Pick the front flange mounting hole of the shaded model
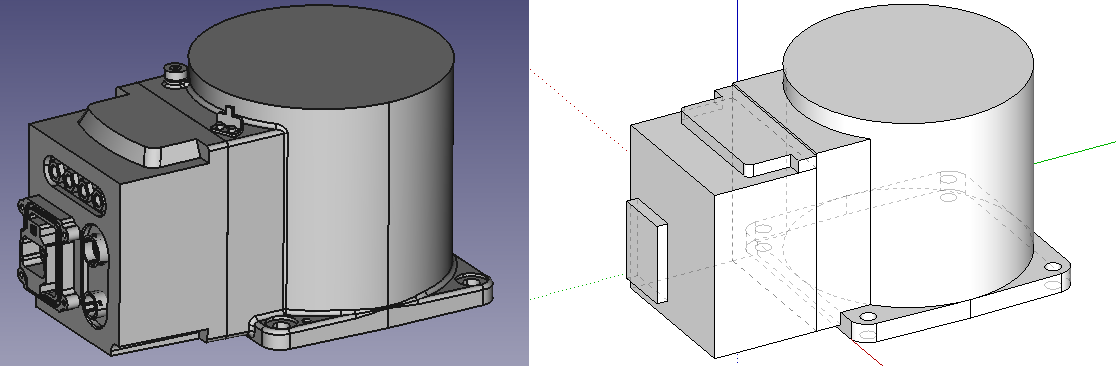 pyautogui.click(x=280, y=325)
